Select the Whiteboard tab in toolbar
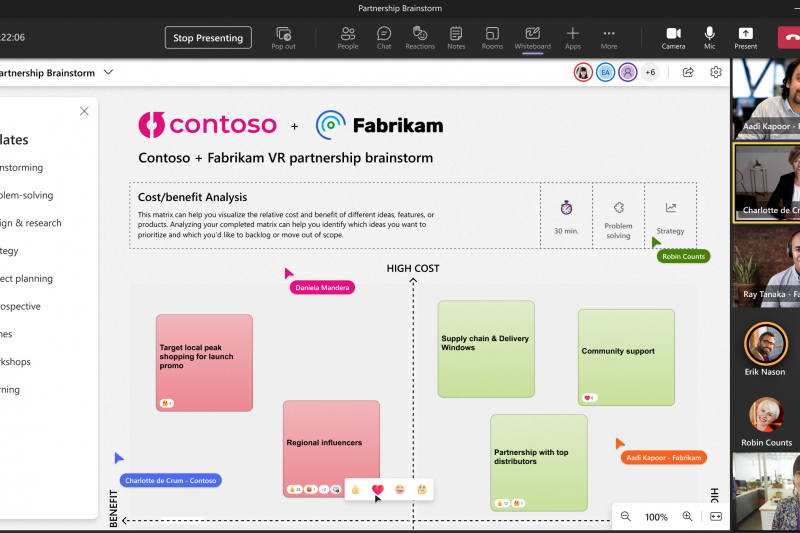800x533 pixels. (533, 38)
